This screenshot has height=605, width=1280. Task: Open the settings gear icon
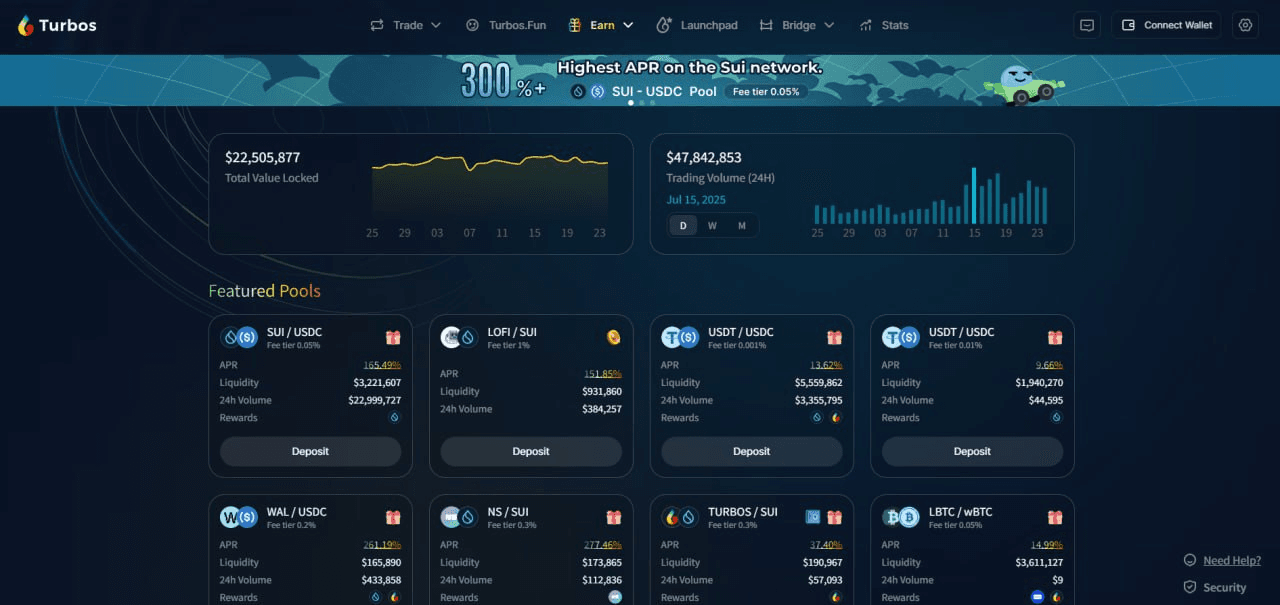click(x=1245, y=25)
